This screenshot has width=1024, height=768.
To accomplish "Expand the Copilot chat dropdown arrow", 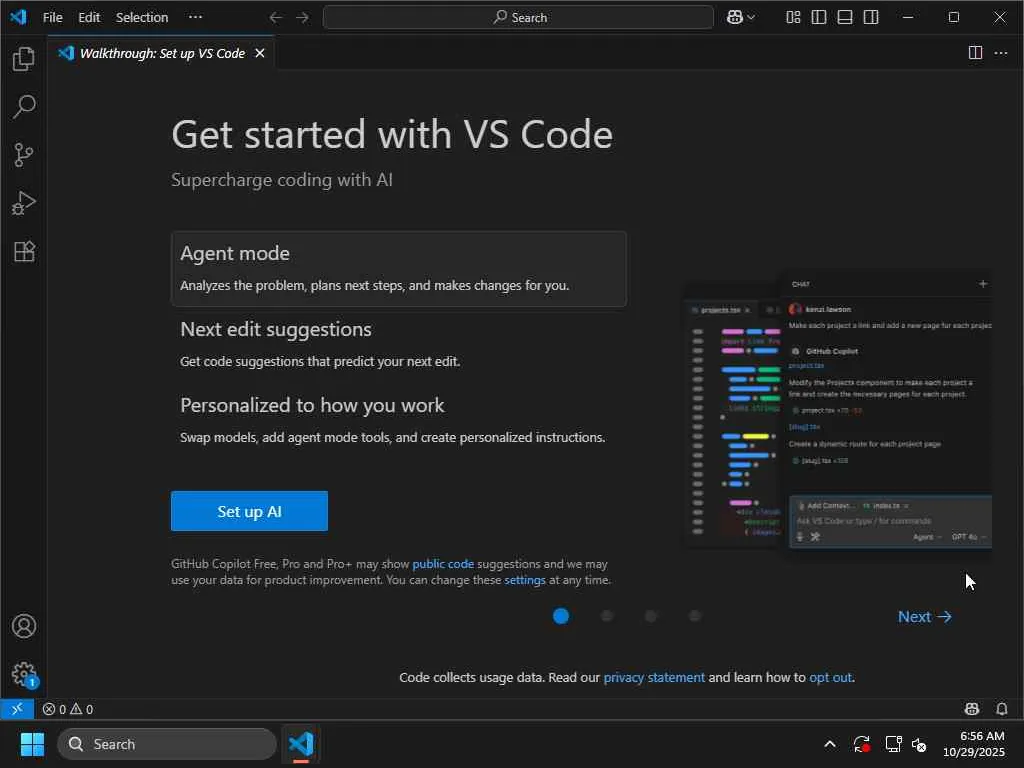I will pos(751,17).
